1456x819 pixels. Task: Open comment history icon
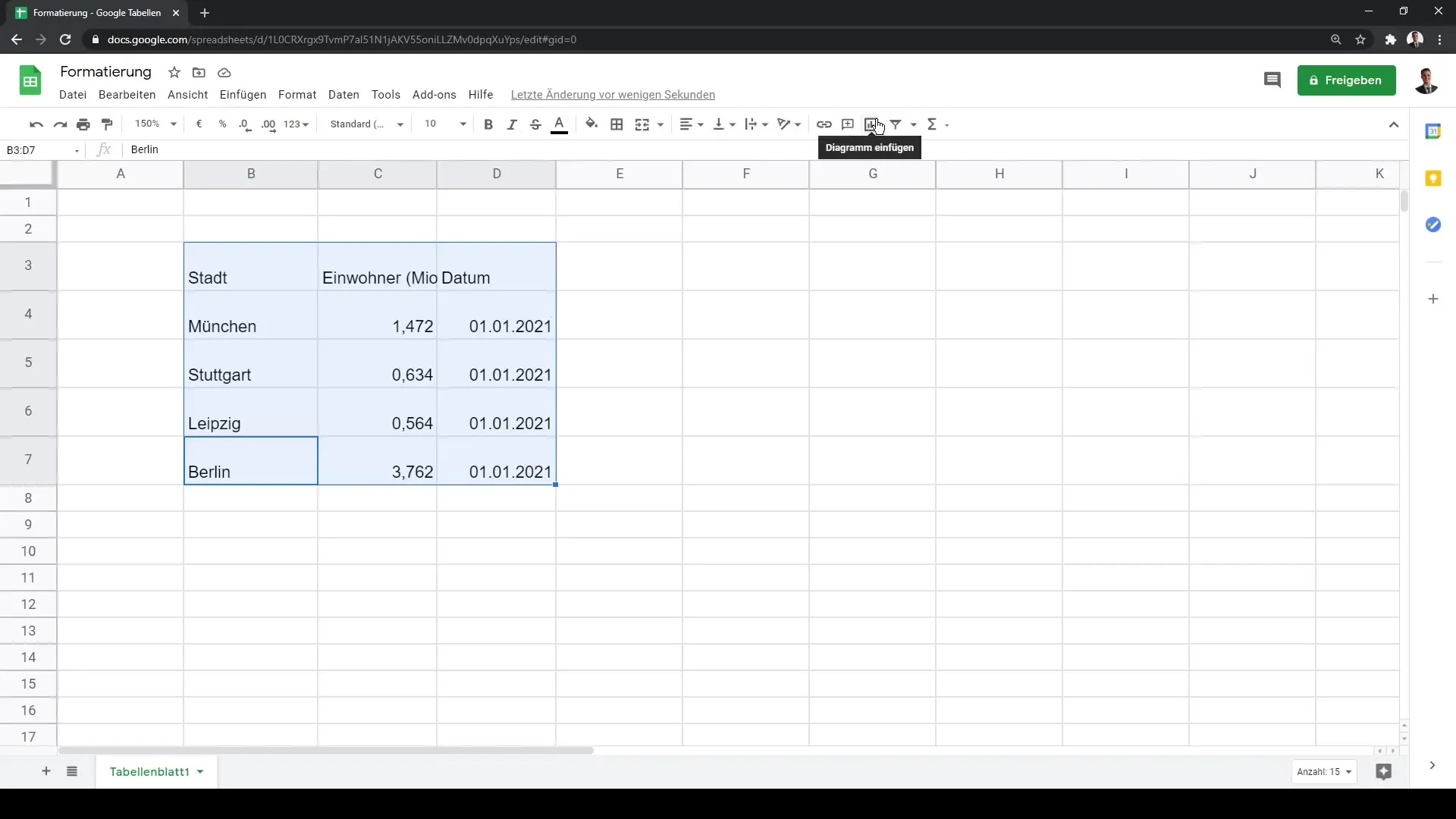1272,80
